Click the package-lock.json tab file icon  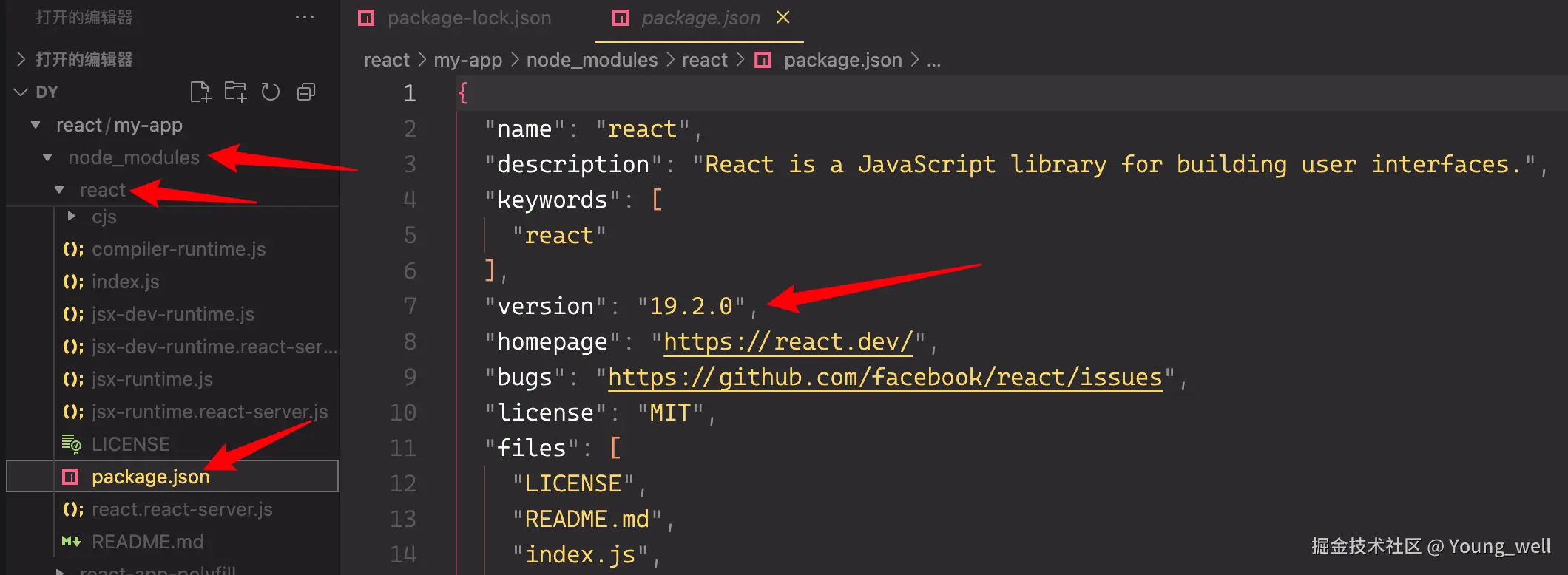tap(366, 18)
